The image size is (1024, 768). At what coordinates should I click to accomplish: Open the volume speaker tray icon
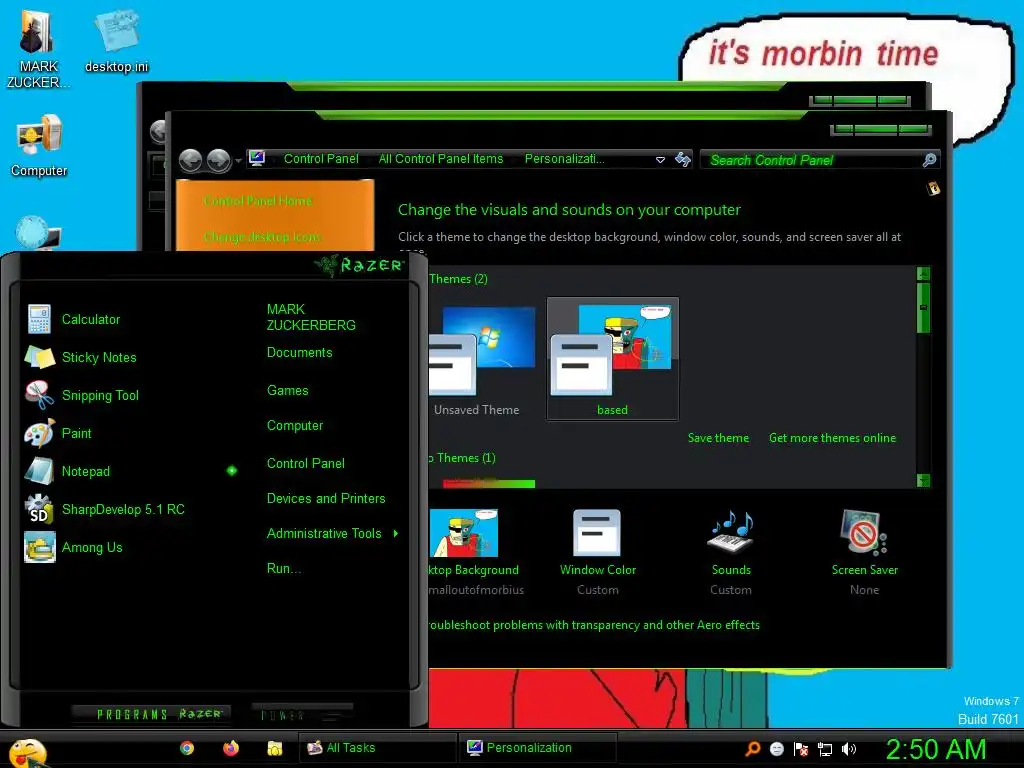(848, 748)
